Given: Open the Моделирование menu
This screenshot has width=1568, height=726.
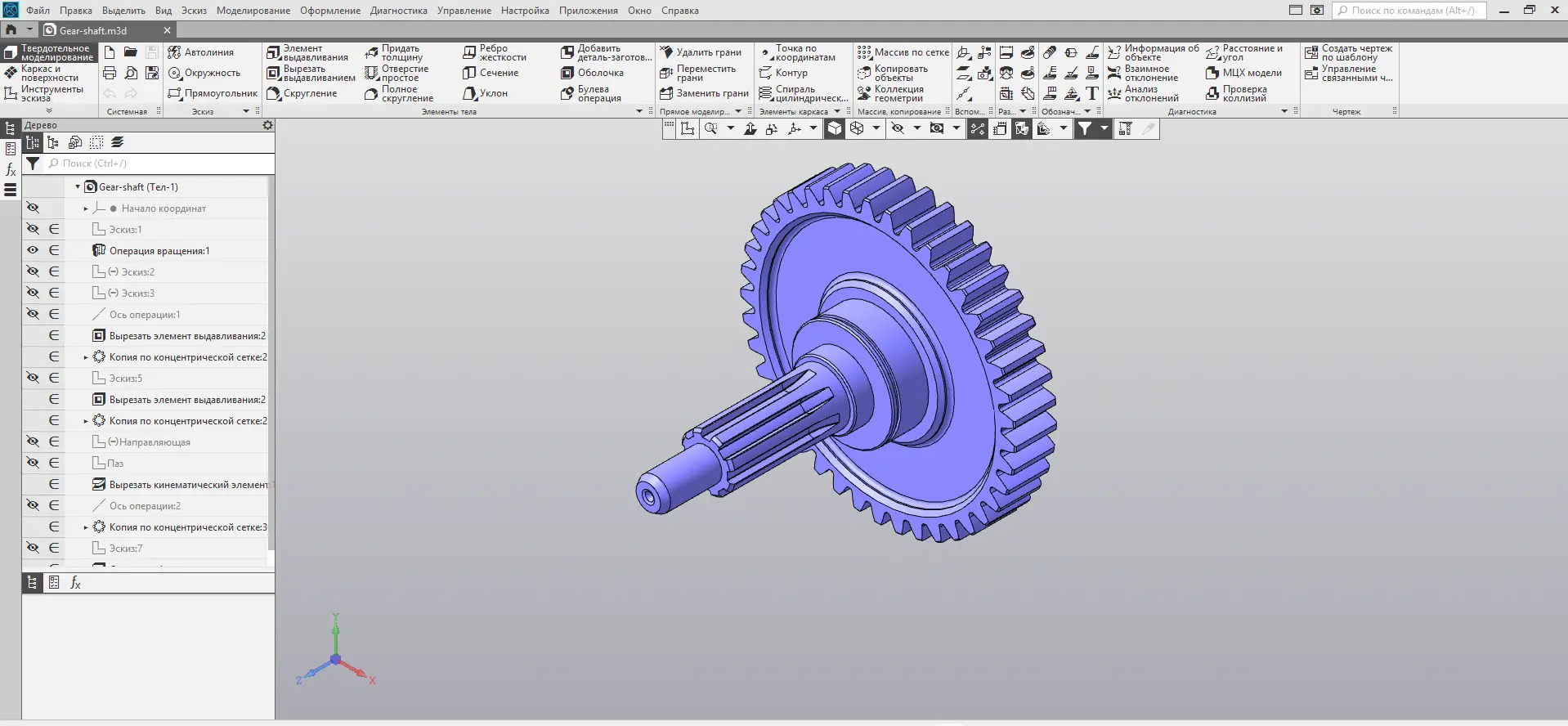Looking at the screenshot, I should [253, 11].
